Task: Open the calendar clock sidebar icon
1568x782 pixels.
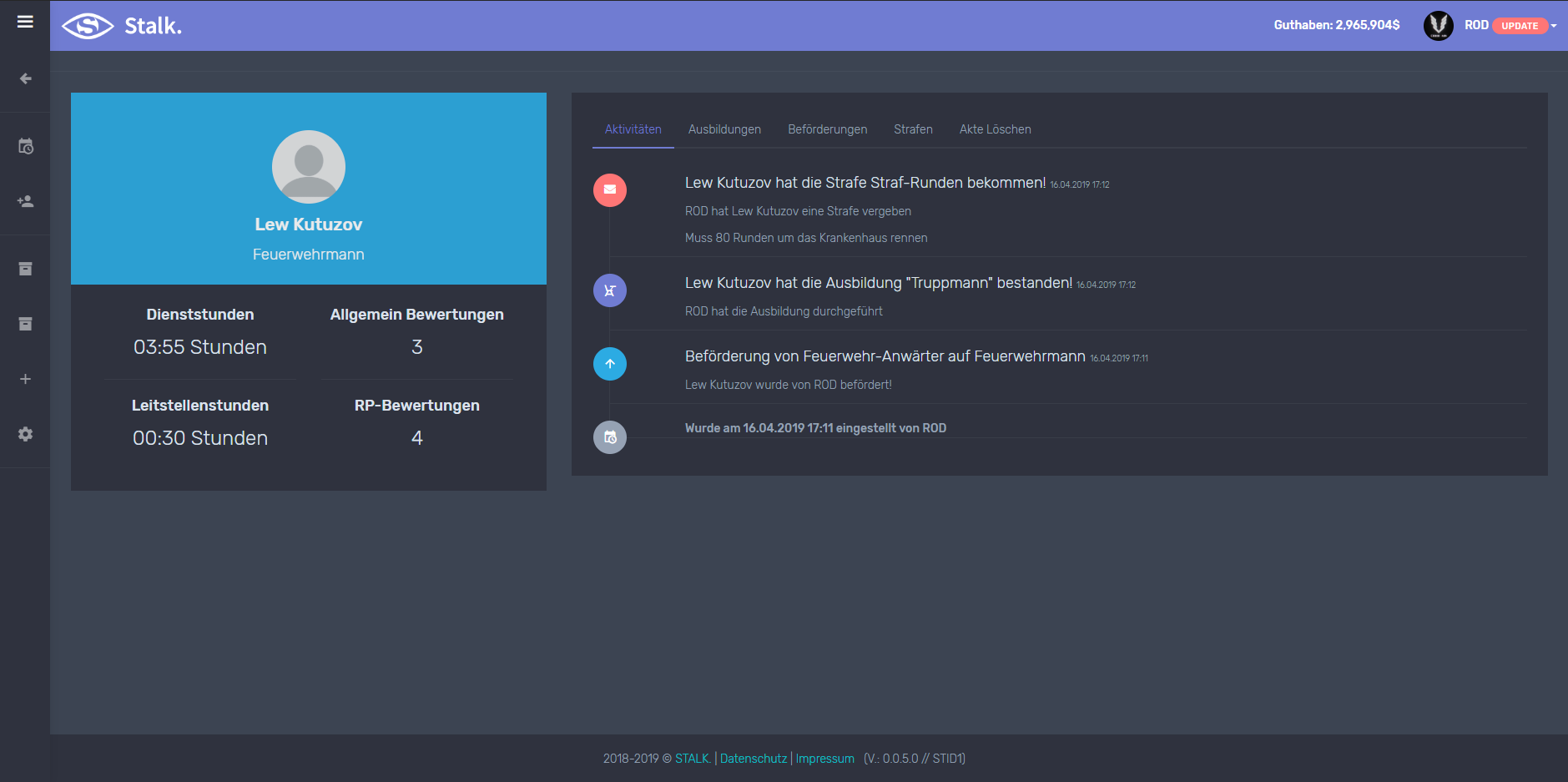Action: 25,147
